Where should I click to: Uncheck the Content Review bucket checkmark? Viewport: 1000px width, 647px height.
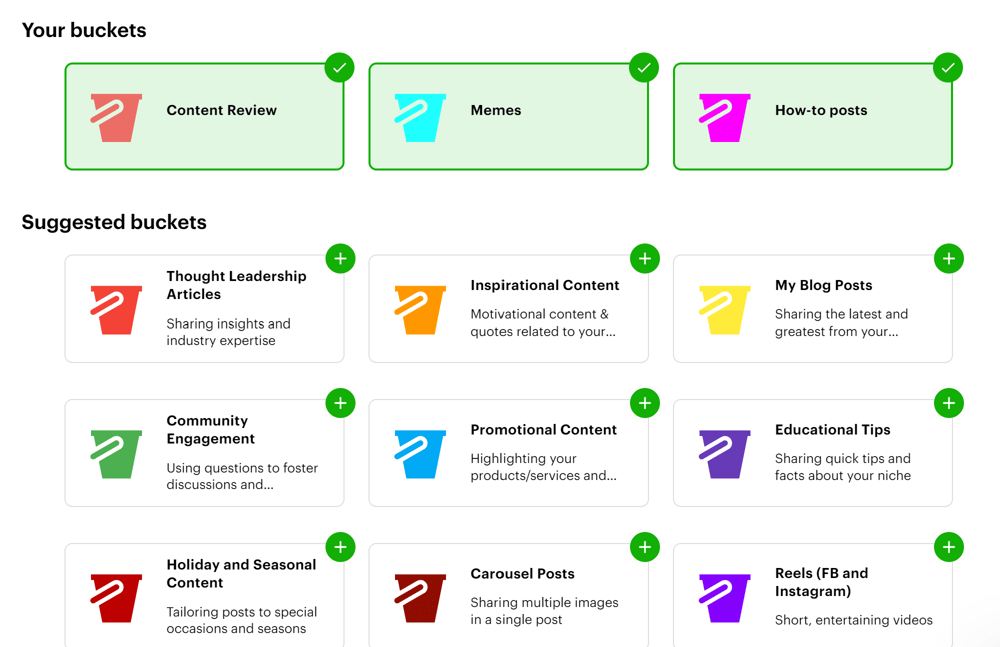339,67
